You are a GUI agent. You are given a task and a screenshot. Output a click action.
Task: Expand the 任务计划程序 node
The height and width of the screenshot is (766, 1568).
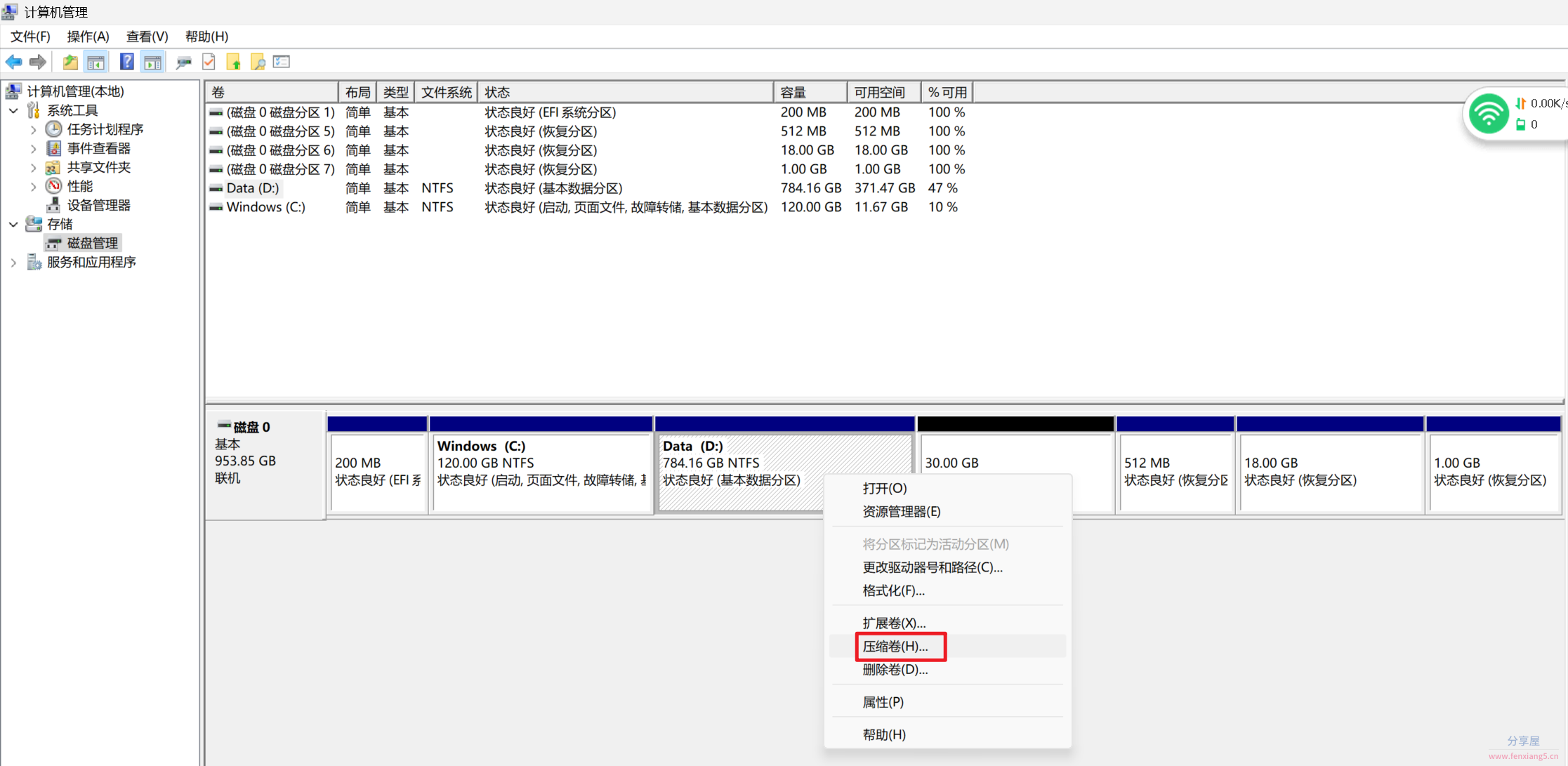click(x=33, y=129)
